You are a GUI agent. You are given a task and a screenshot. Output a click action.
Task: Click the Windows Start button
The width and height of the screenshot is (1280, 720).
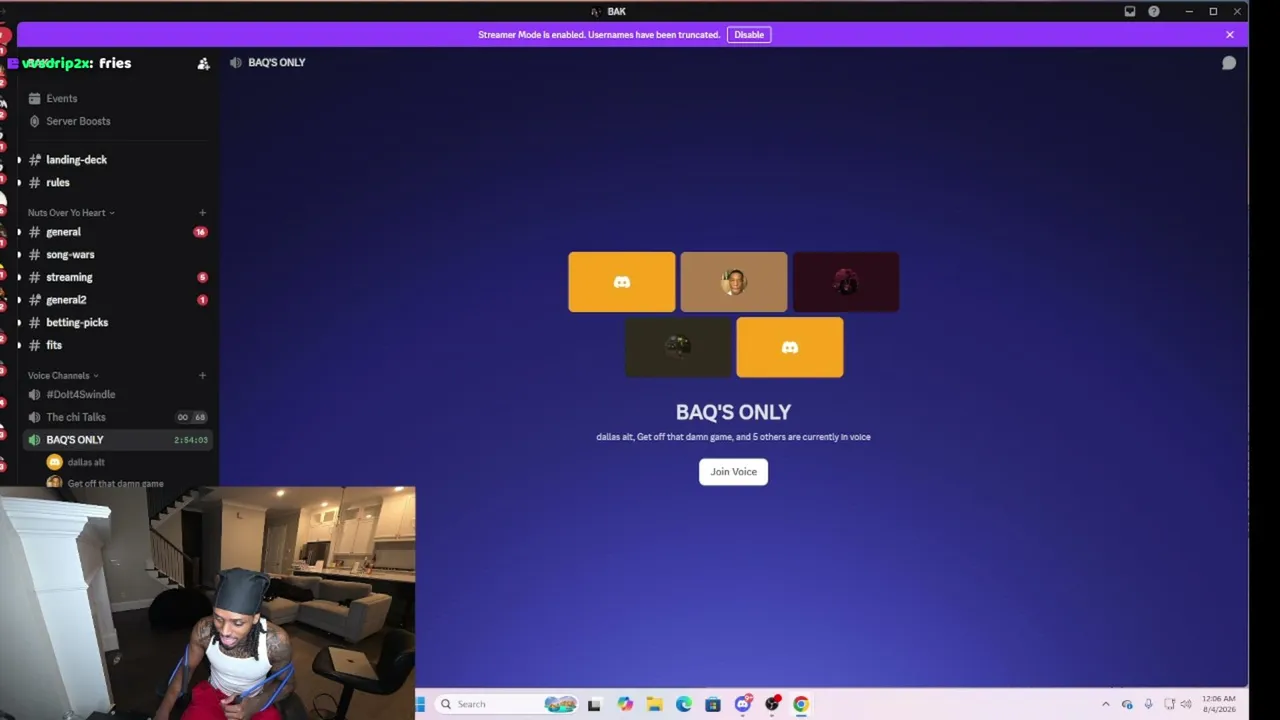(420, 704)
